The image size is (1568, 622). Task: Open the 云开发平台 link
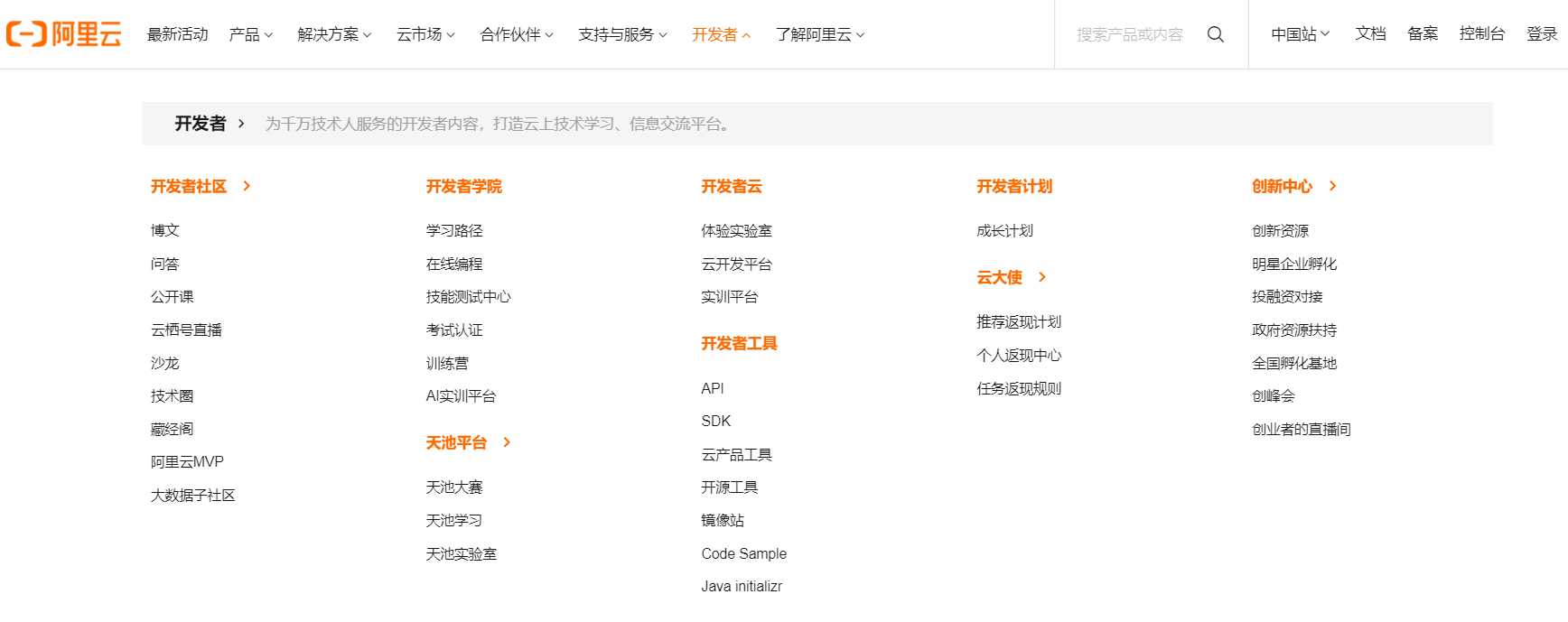(x=736, y=264)
